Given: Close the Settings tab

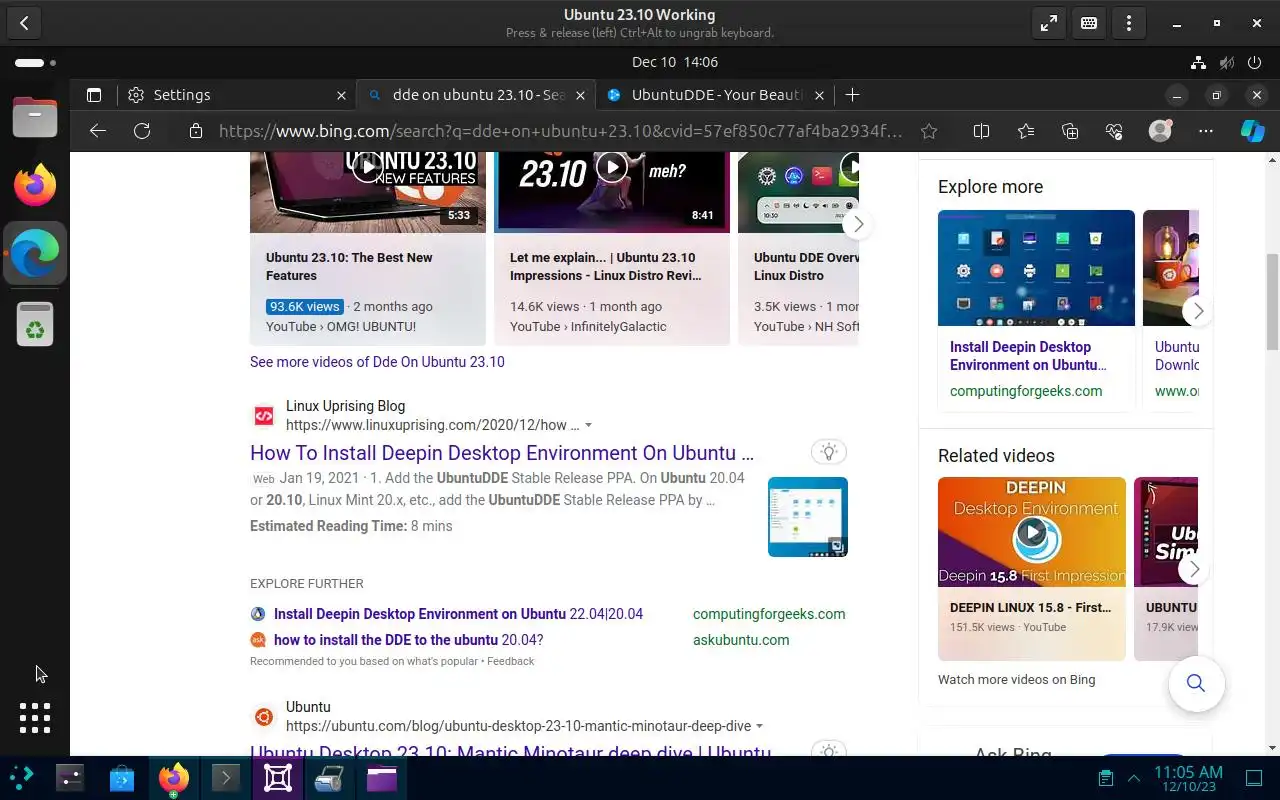Looking at the screenshot, I should pos(341,95).
